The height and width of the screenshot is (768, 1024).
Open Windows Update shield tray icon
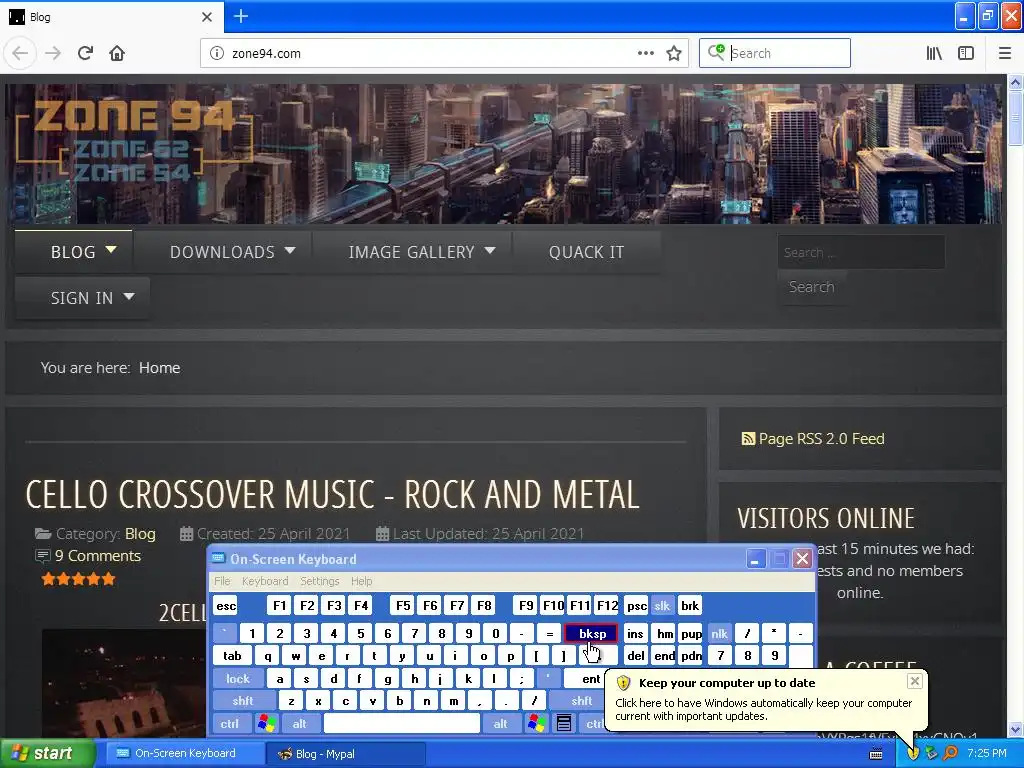(x=913, y=753)
